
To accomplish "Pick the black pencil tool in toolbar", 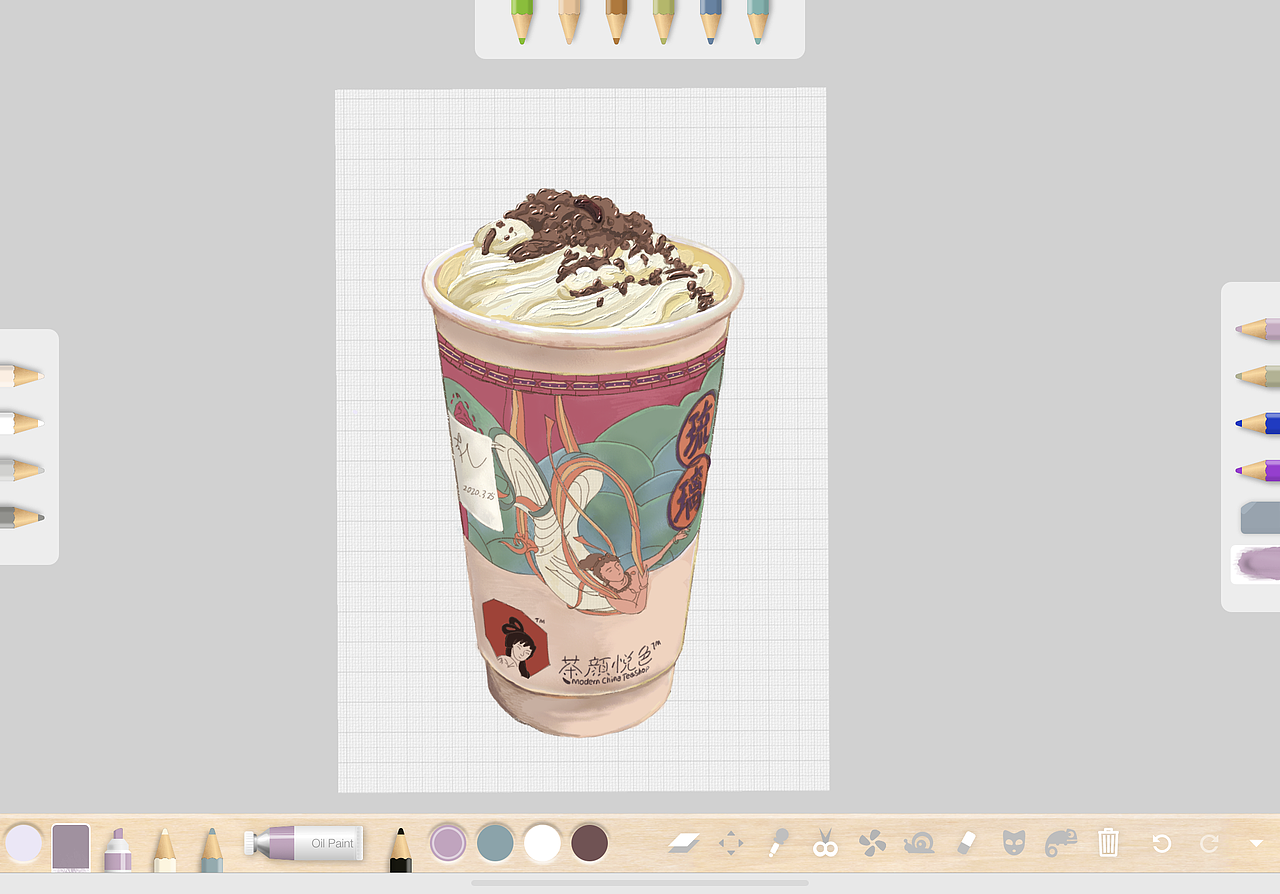I will click(400, 850).
